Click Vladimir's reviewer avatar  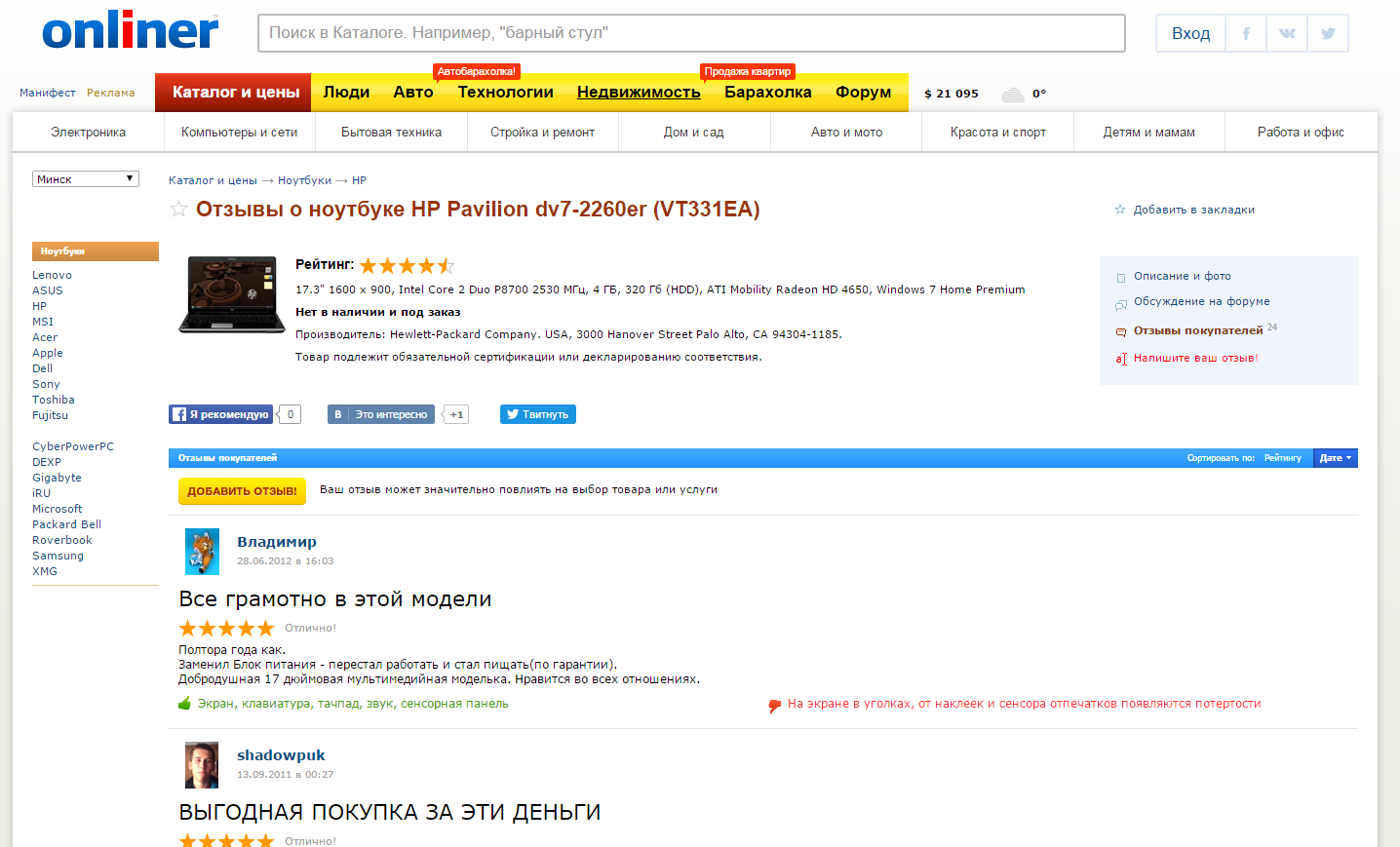pyautogui.click(x=202, y=552)
